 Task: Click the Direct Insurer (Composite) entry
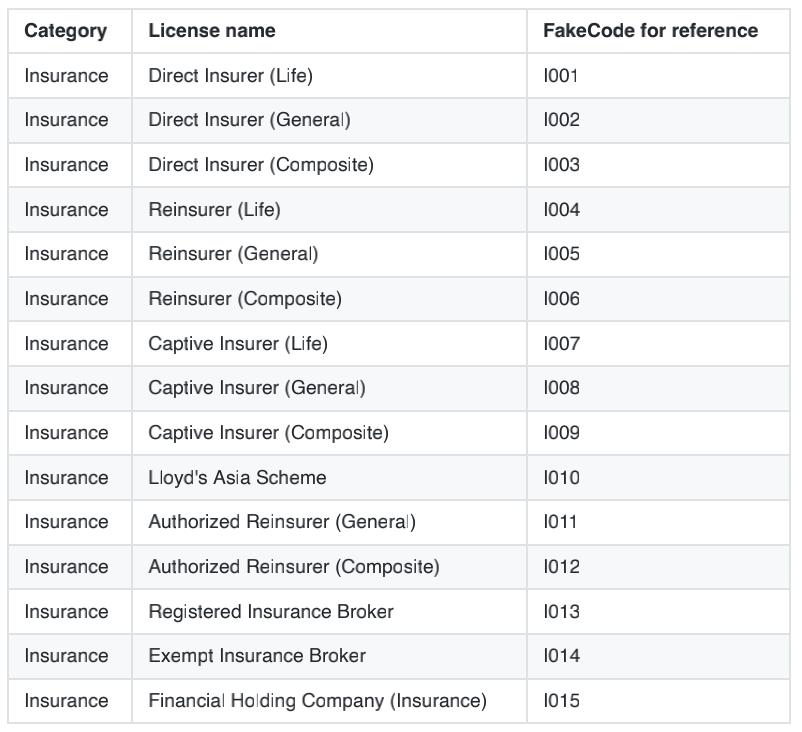[x=260, y=165]
